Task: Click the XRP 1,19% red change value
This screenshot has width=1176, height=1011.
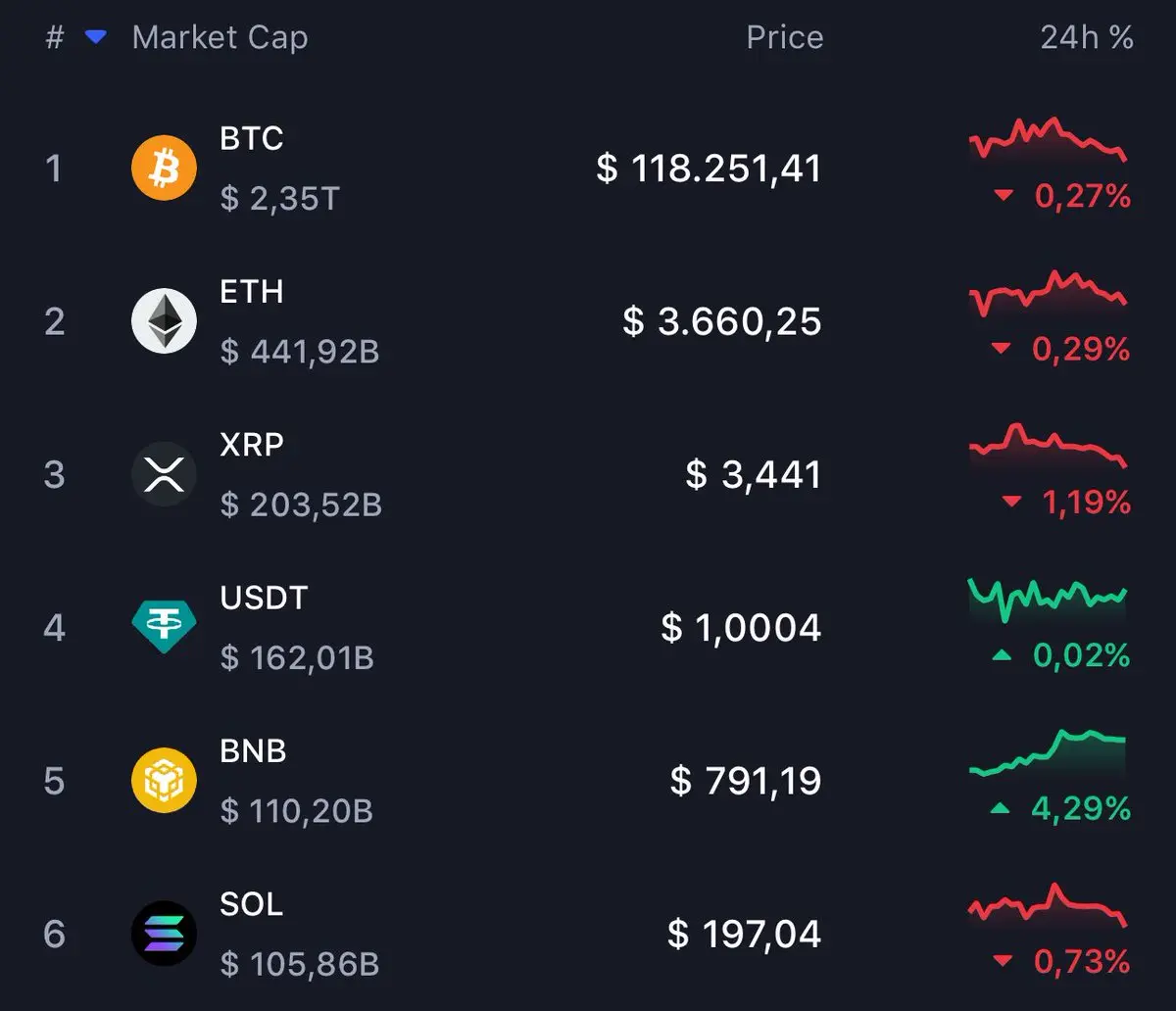Action: (x=1086, y=503)
